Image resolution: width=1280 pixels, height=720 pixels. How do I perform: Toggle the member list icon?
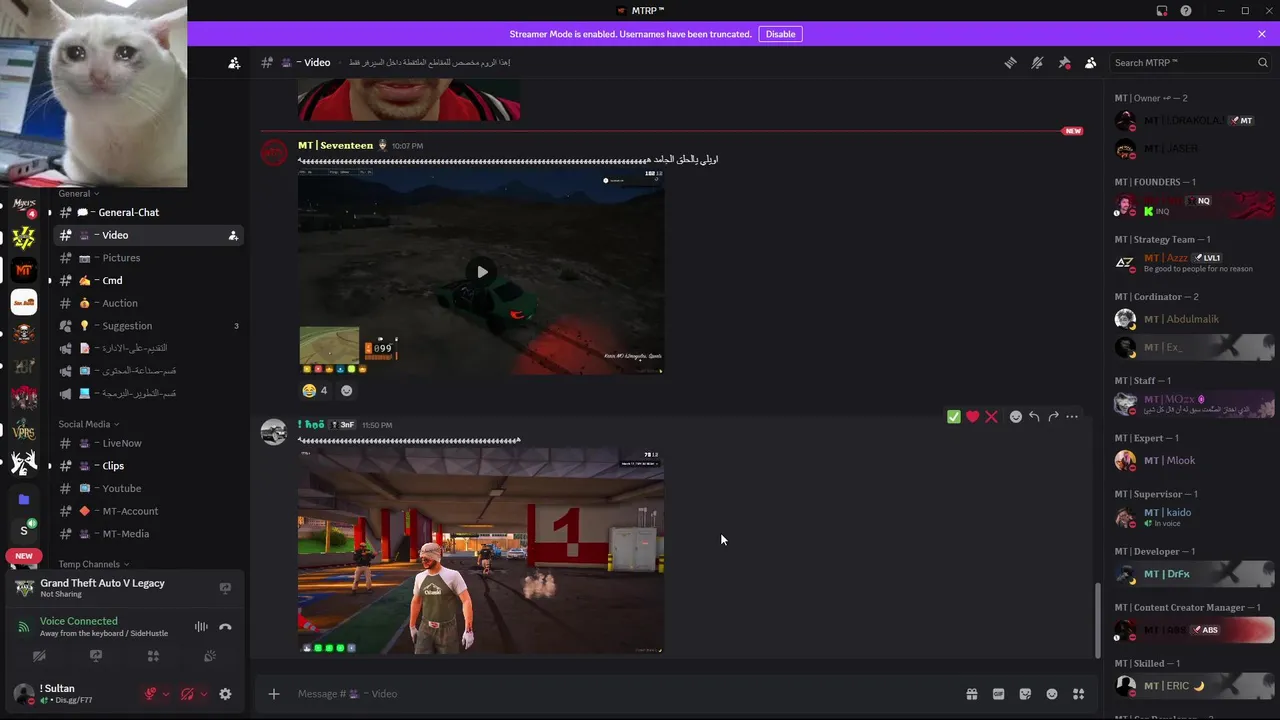pos(1091,62)
